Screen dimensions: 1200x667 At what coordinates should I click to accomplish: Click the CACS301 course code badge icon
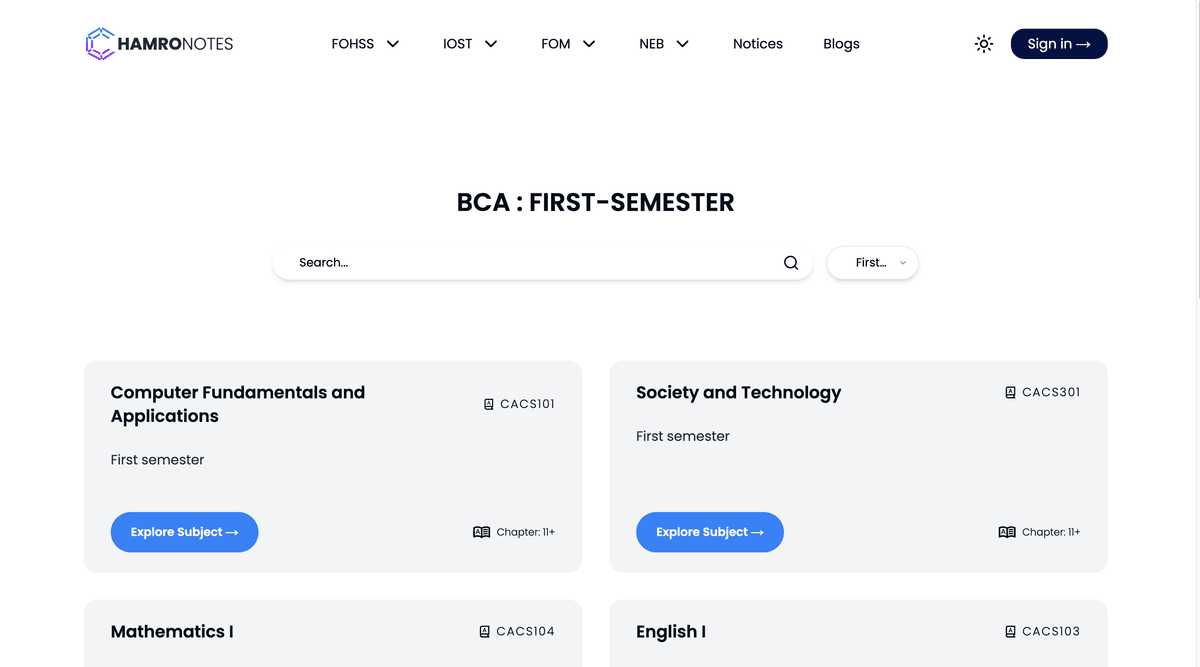point(1011,392)
